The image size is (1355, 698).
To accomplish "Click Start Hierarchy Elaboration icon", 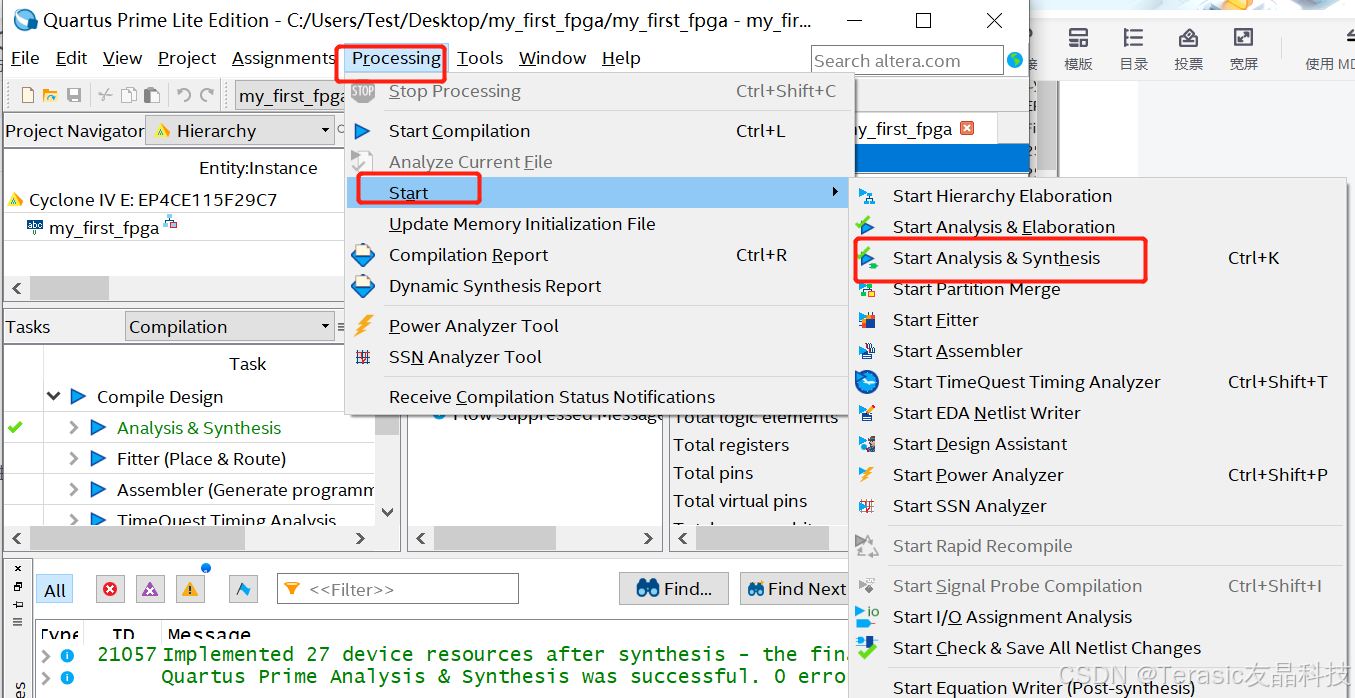I will pyautogui.click(x=867, y=196).
